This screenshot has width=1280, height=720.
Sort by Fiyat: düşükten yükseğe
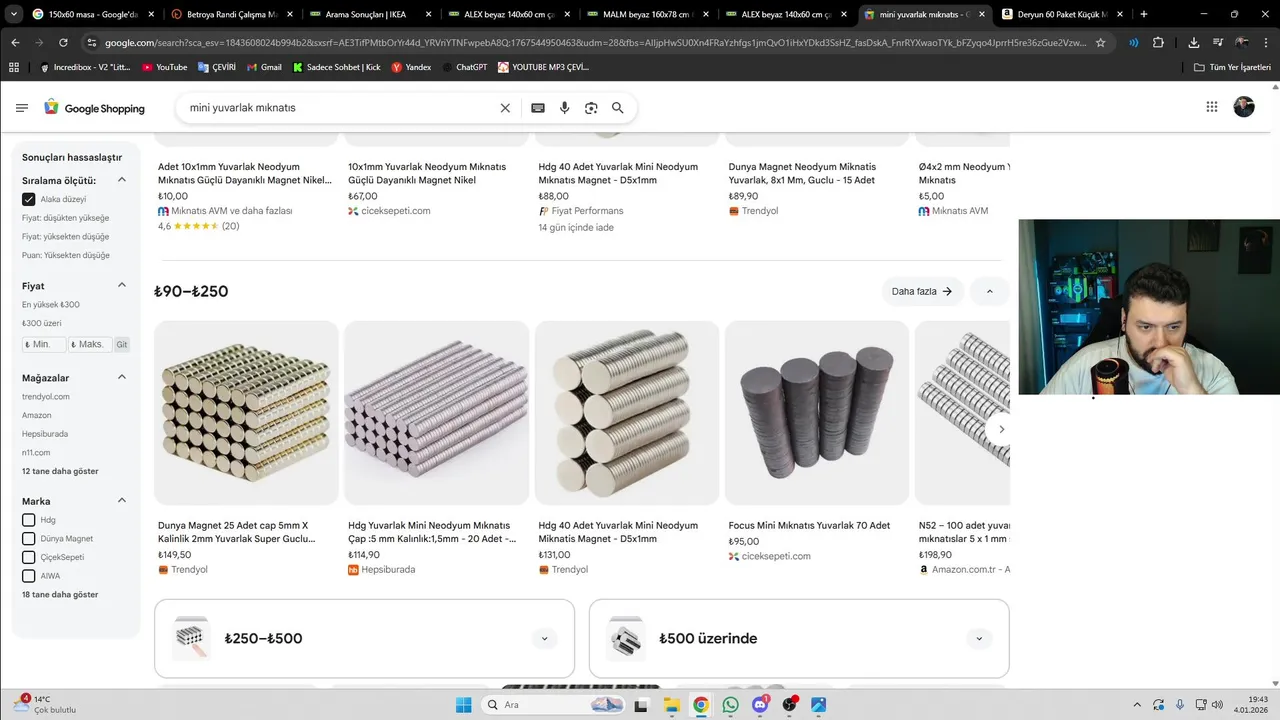tap(66, 218)
